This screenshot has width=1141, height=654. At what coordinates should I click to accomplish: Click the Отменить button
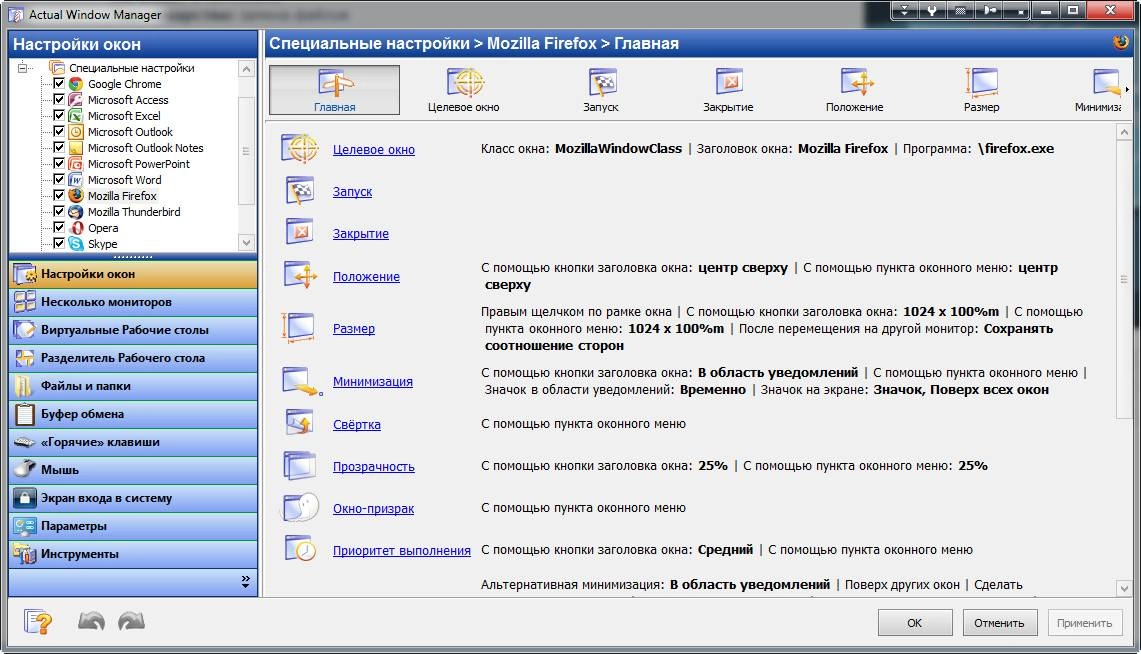(999, 623)
